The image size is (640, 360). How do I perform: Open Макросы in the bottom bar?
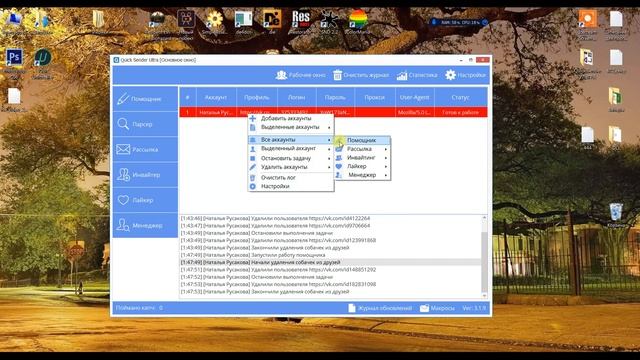pos(437,308)
